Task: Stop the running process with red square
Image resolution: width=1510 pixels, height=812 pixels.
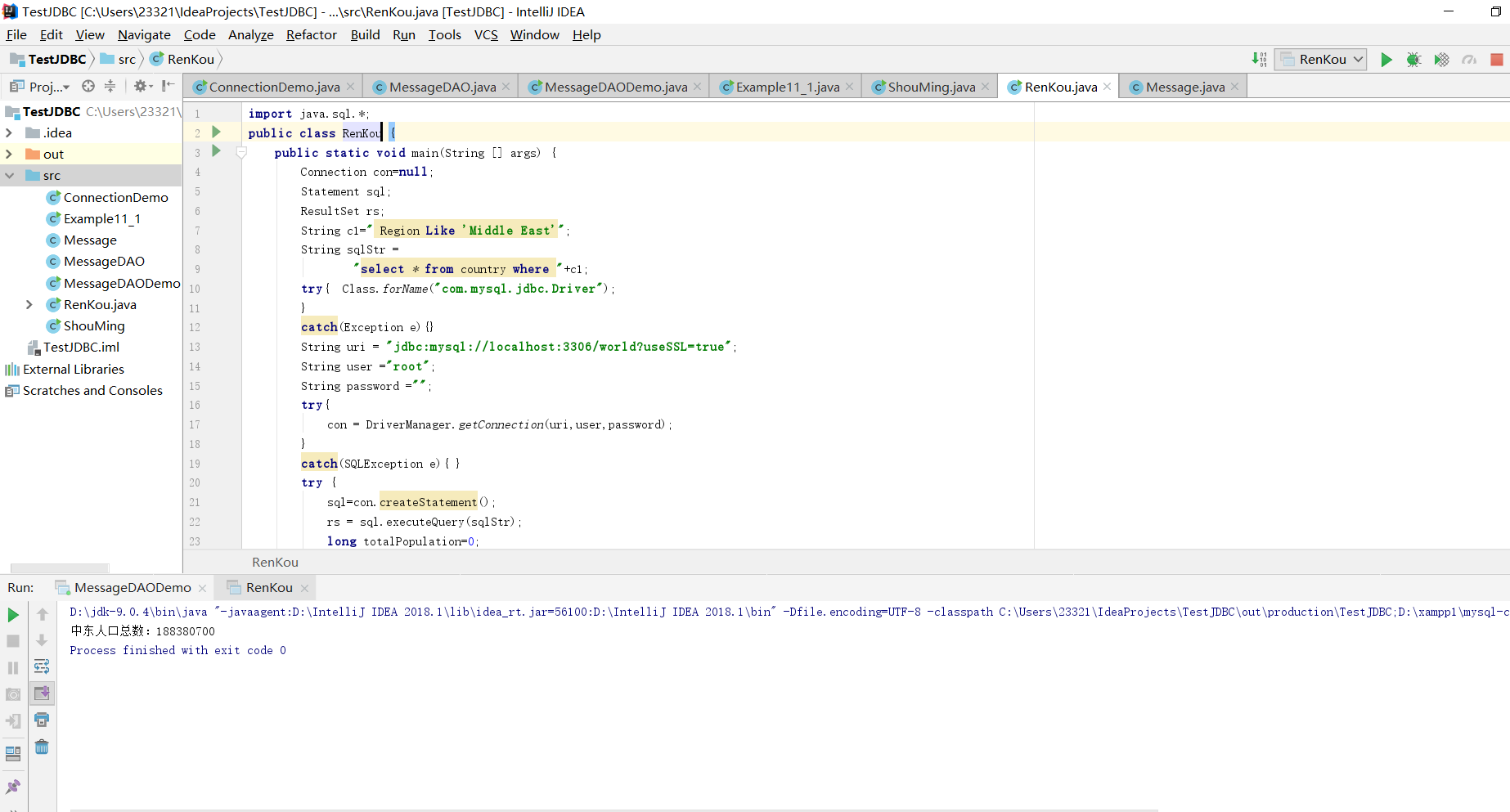Action: [x=1496, y=60]
